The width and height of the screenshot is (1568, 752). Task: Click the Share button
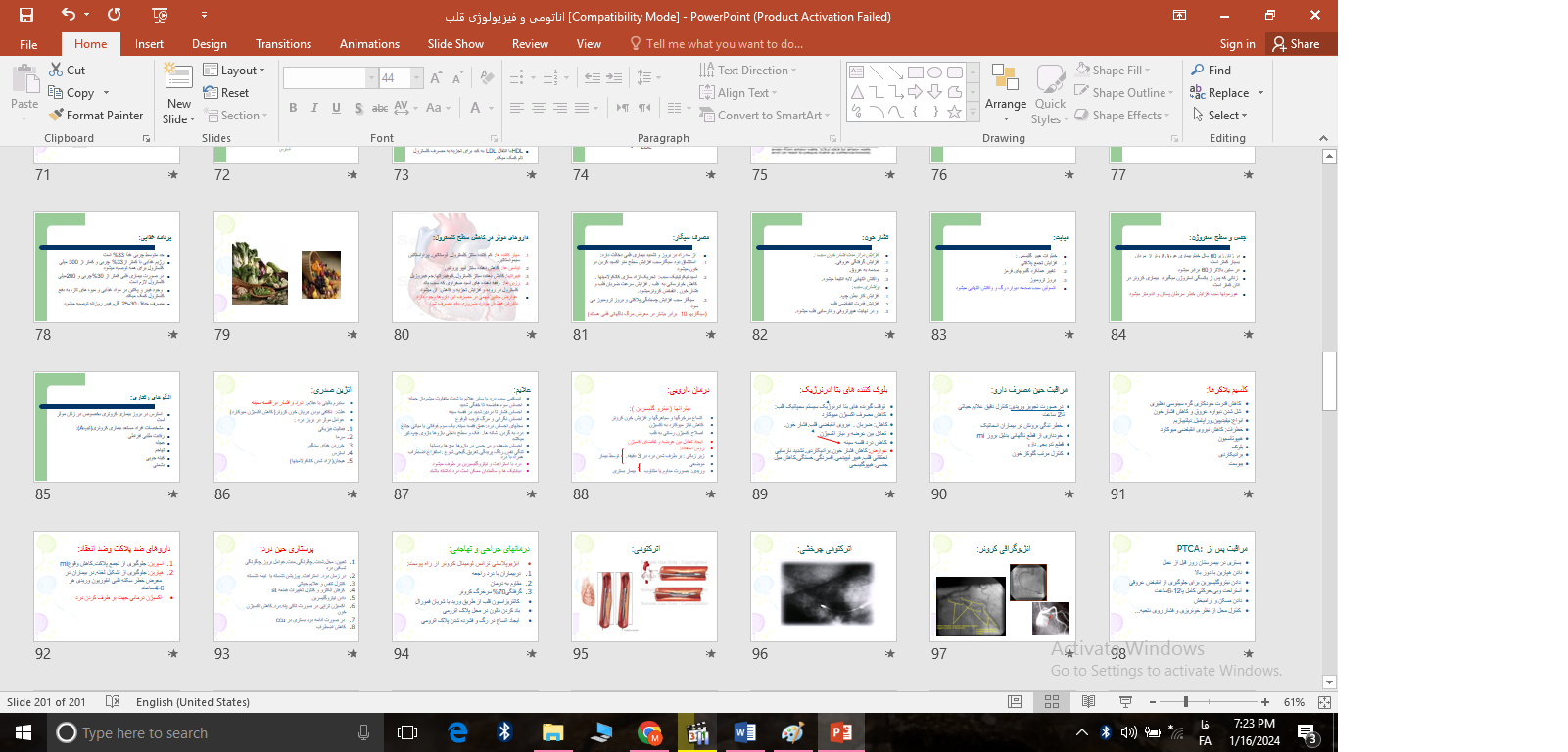coord(1296,44)
